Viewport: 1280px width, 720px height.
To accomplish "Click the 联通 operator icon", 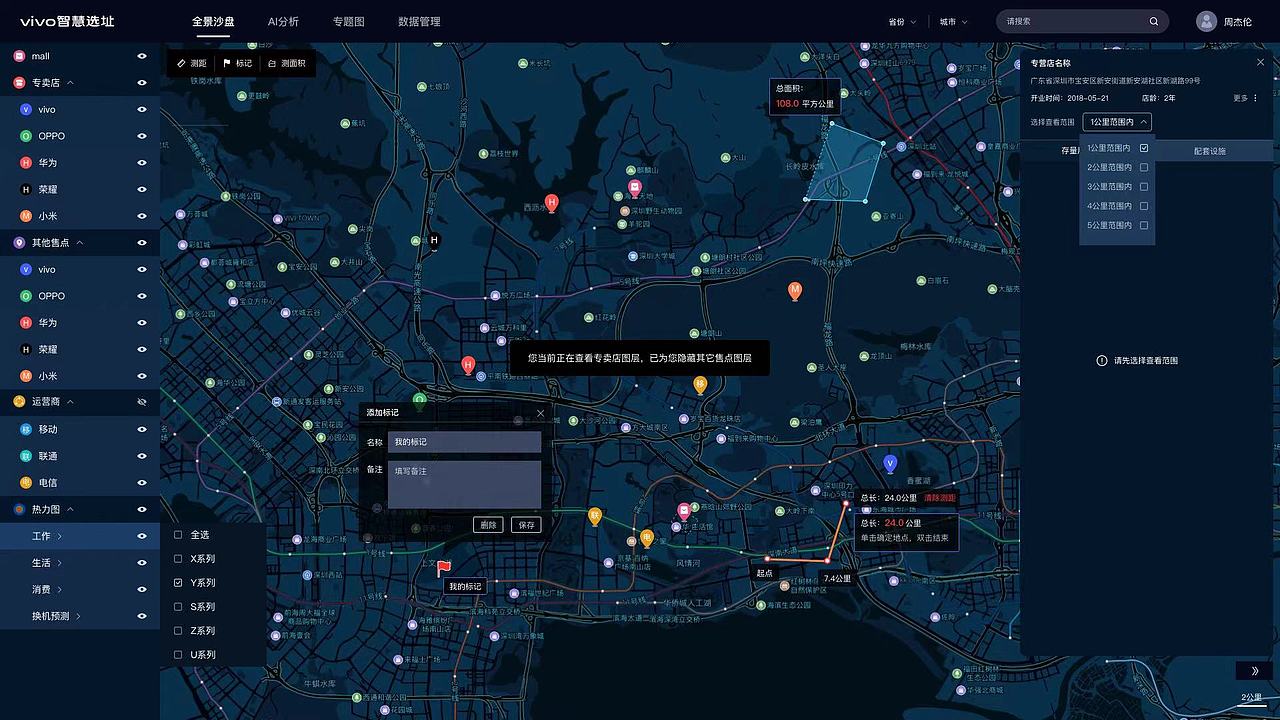I will point(26,456).
